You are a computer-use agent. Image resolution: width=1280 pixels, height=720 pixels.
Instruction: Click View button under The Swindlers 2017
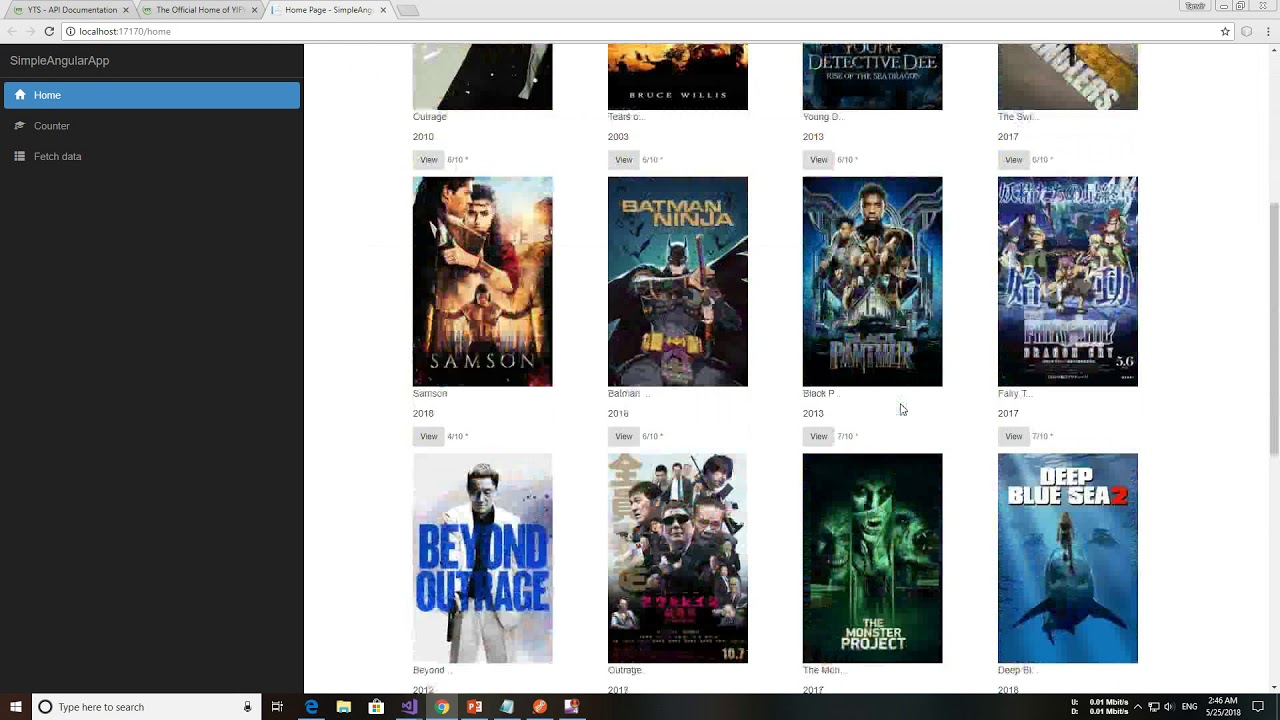pos(1013,160)
